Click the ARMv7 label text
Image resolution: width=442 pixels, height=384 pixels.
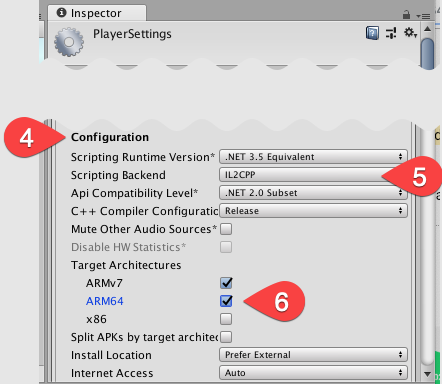click(104, 283)
